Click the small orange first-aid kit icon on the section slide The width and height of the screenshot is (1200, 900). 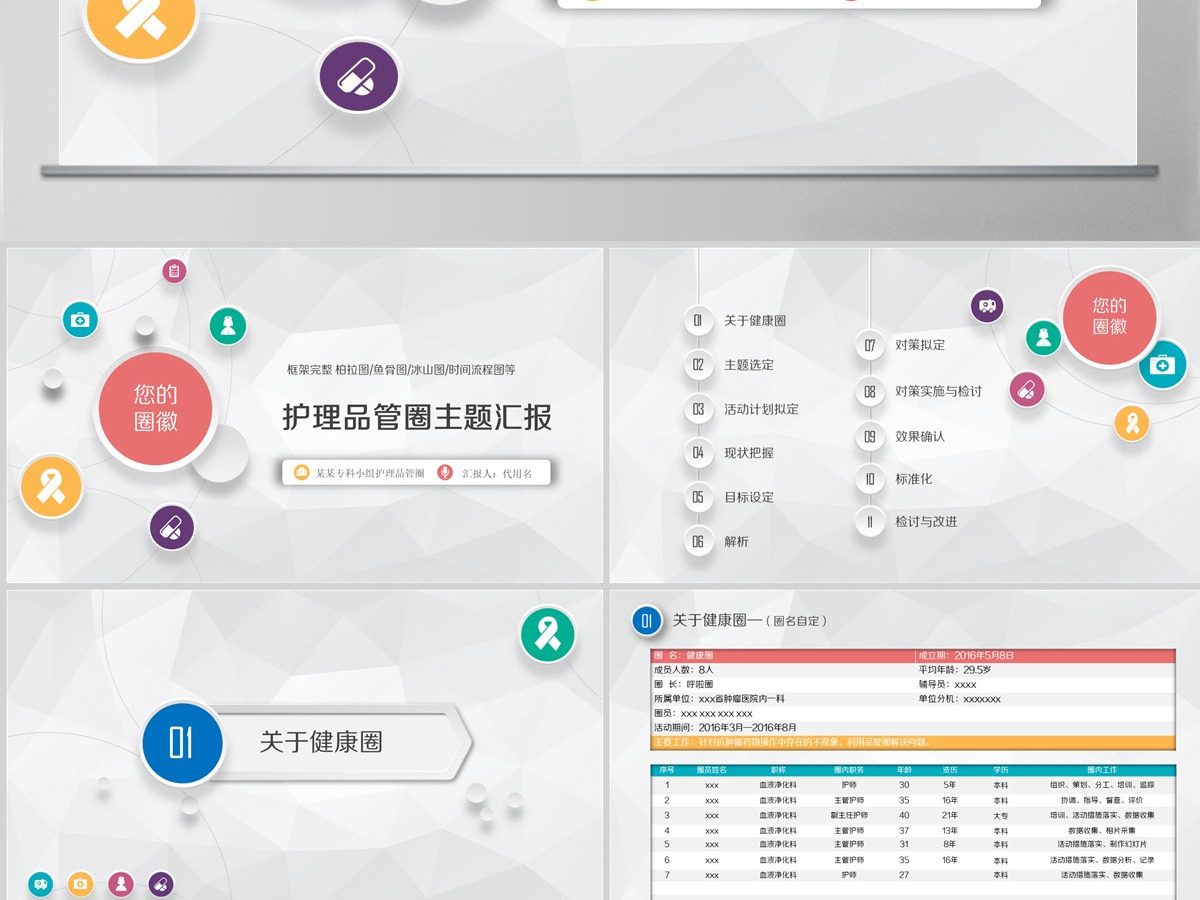click(81, 883)
